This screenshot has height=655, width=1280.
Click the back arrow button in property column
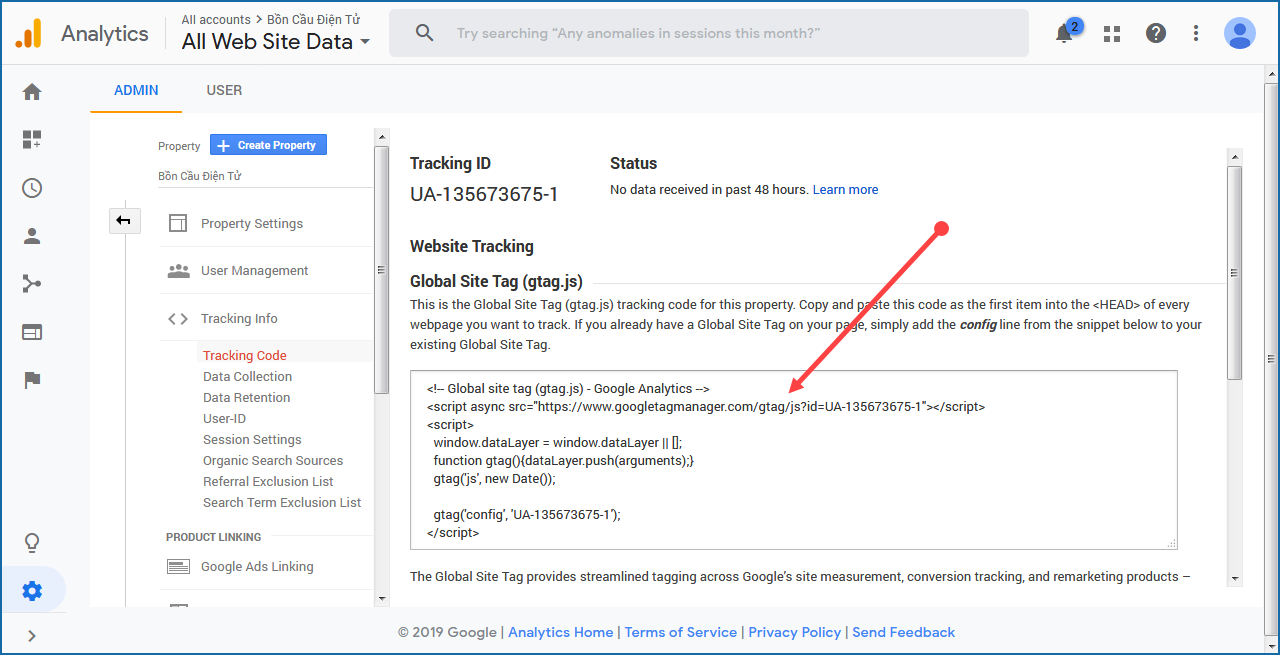[x=124, y=220]
